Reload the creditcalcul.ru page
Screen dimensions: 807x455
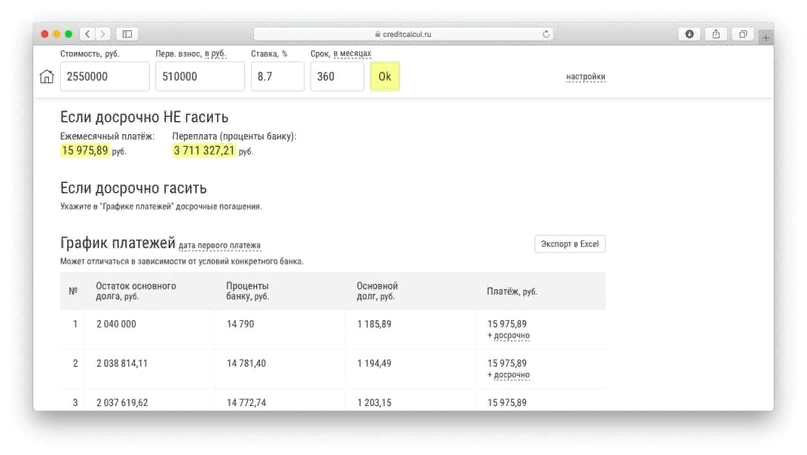[546, 34]
